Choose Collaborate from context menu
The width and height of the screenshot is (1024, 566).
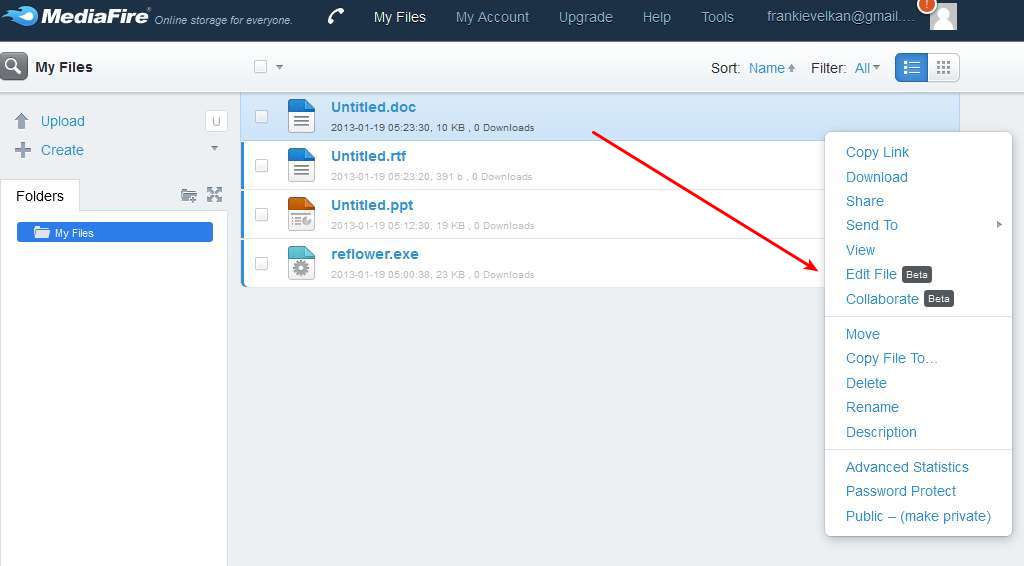tap(882, 299)
